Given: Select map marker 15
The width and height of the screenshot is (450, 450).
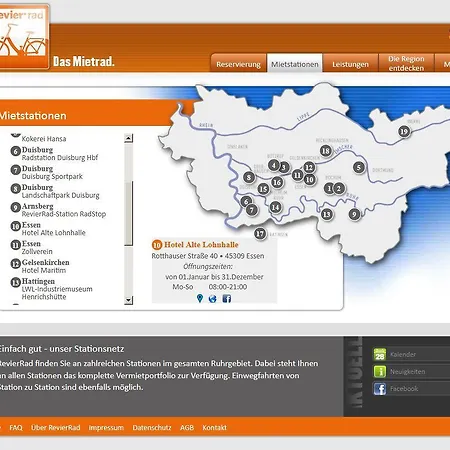Looking at the screenshot, I should (263, 189).
